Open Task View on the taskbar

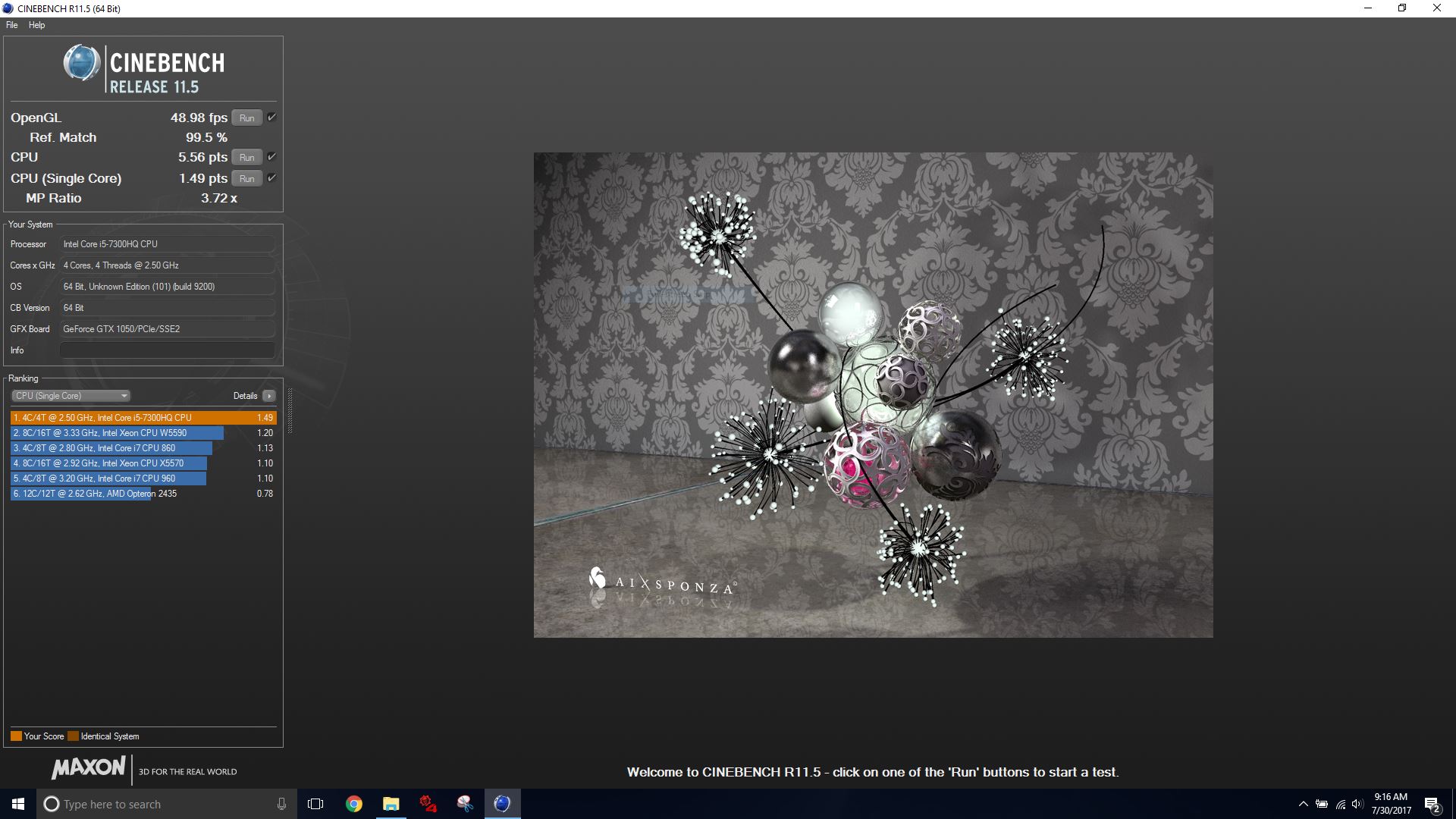315,804
